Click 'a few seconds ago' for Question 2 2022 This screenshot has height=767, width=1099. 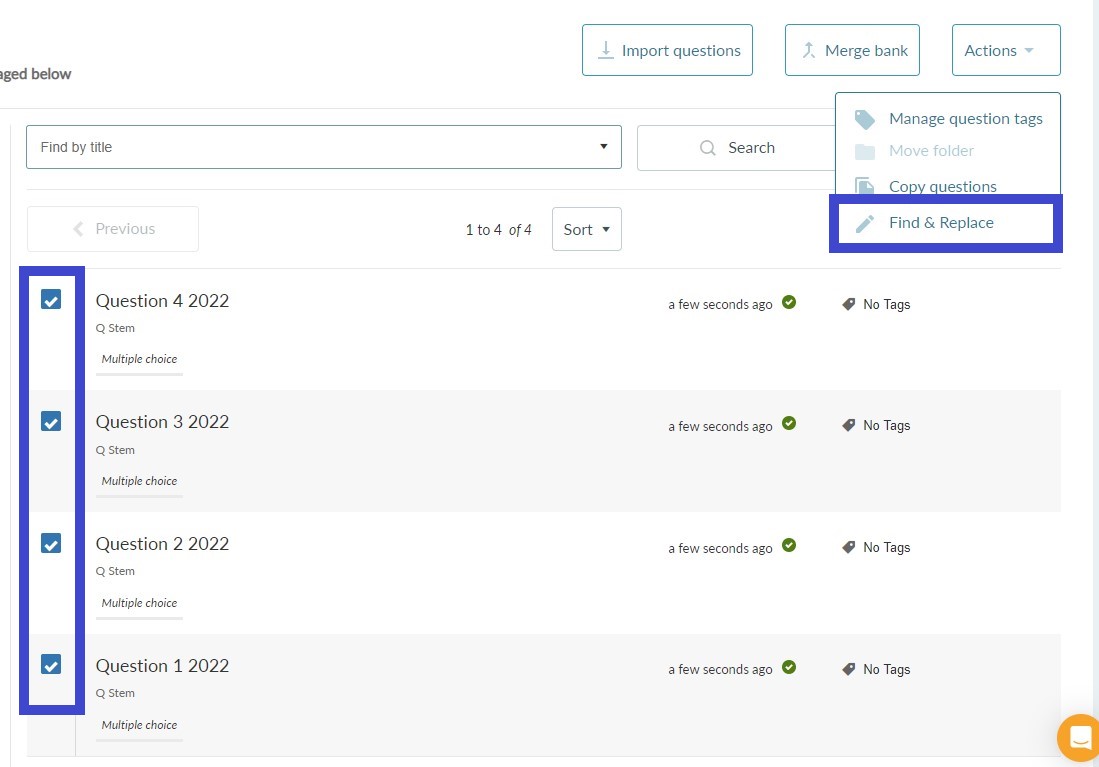coord(720,548)
